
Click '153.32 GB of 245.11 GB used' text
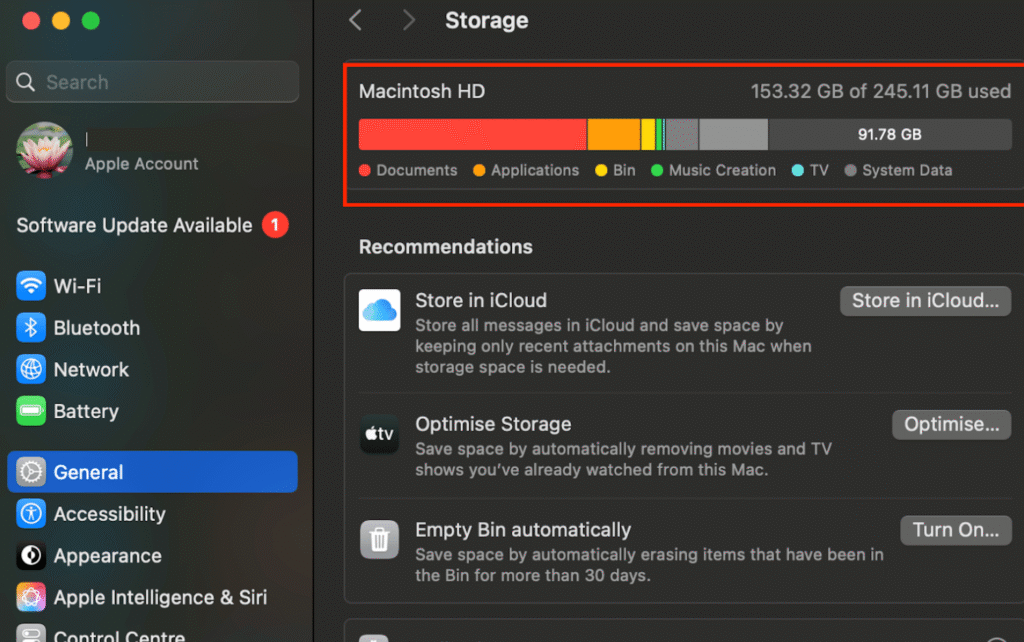tap(880, 91)
